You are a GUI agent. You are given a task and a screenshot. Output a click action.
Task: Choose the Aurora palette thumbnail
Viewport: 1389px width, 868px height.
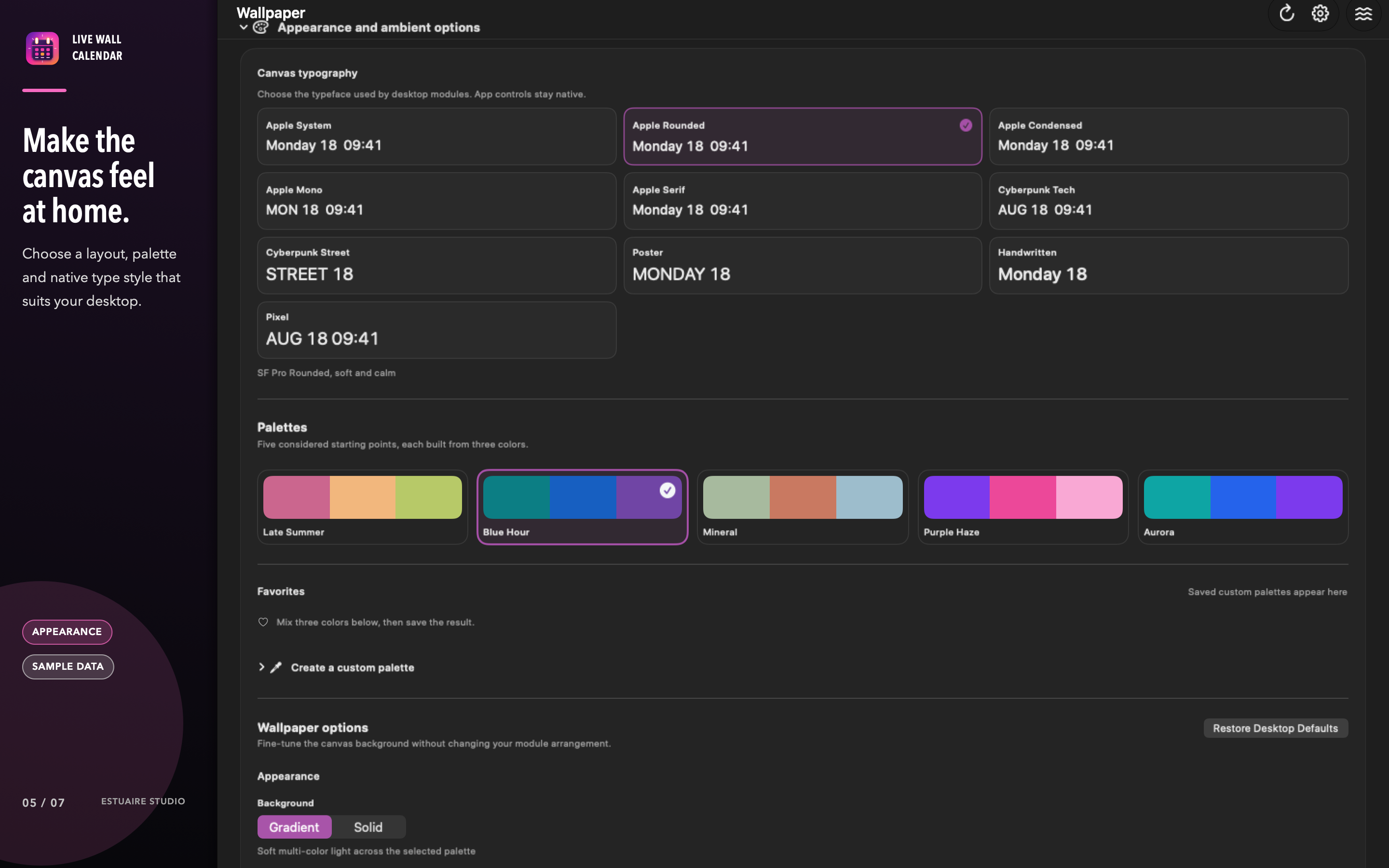(1243, 507)
